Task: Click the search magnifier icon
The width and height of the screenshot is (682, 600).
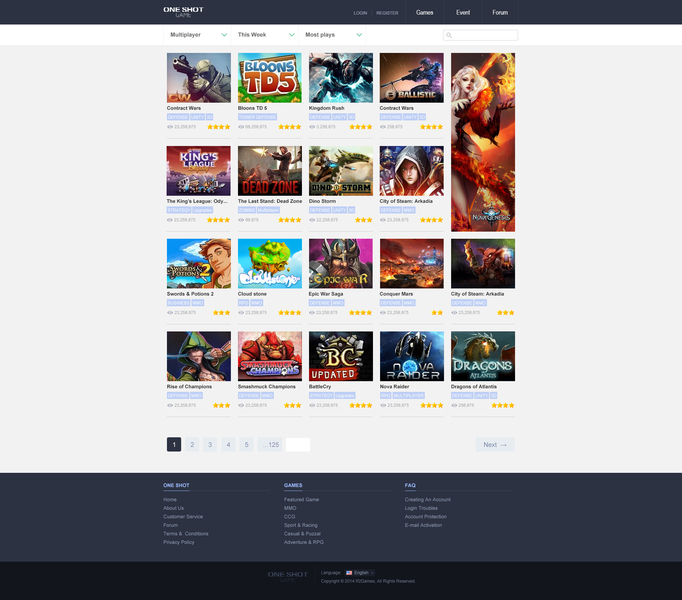Action: point(449,35)
